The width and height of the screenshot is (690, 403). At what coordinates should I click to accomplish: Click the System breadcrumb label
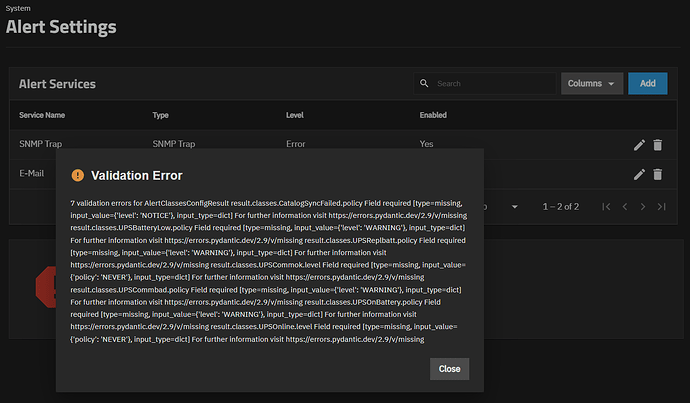click(x=19, y=10)
